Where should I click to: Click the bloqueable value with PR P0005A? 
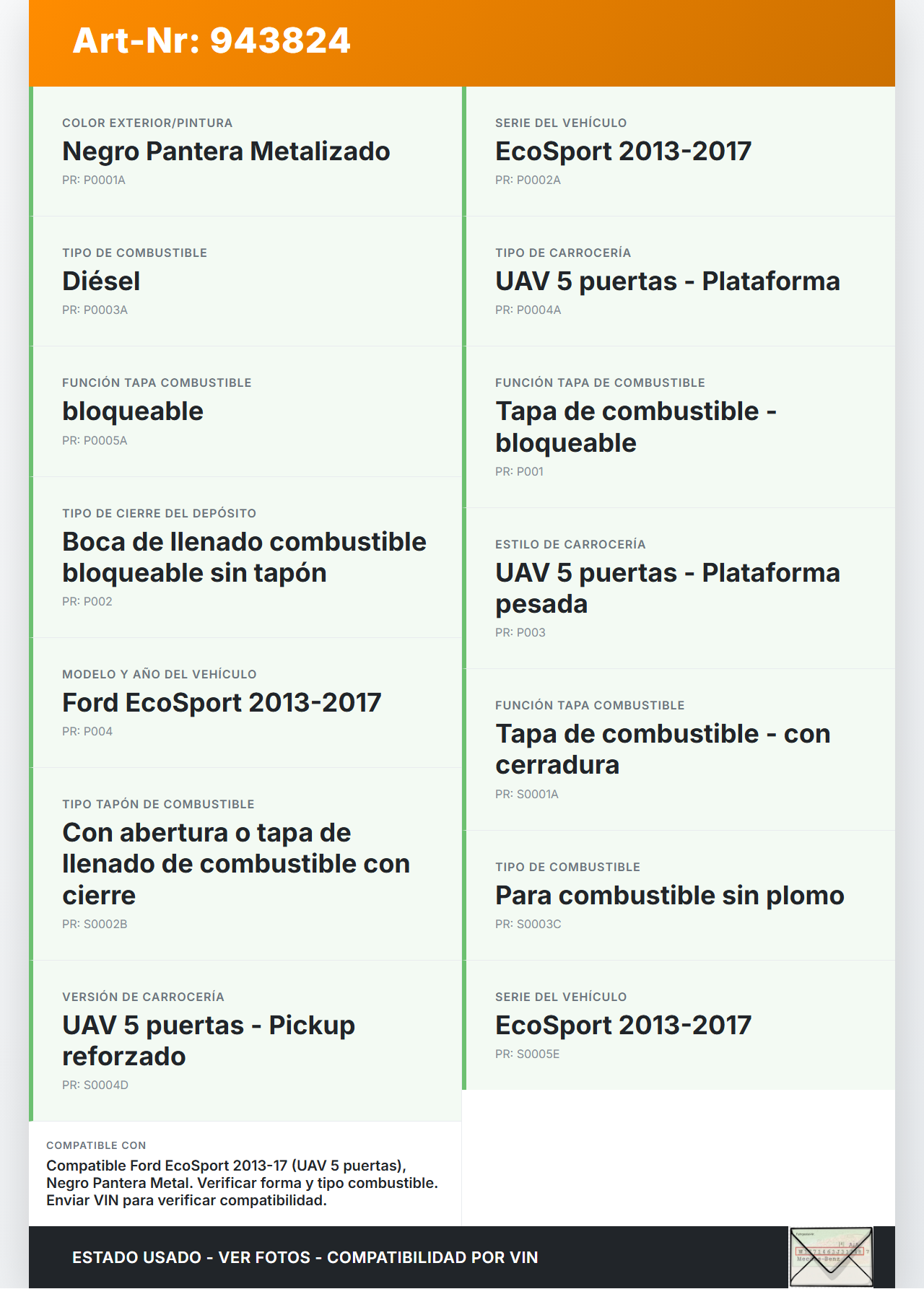coord(133,411)
